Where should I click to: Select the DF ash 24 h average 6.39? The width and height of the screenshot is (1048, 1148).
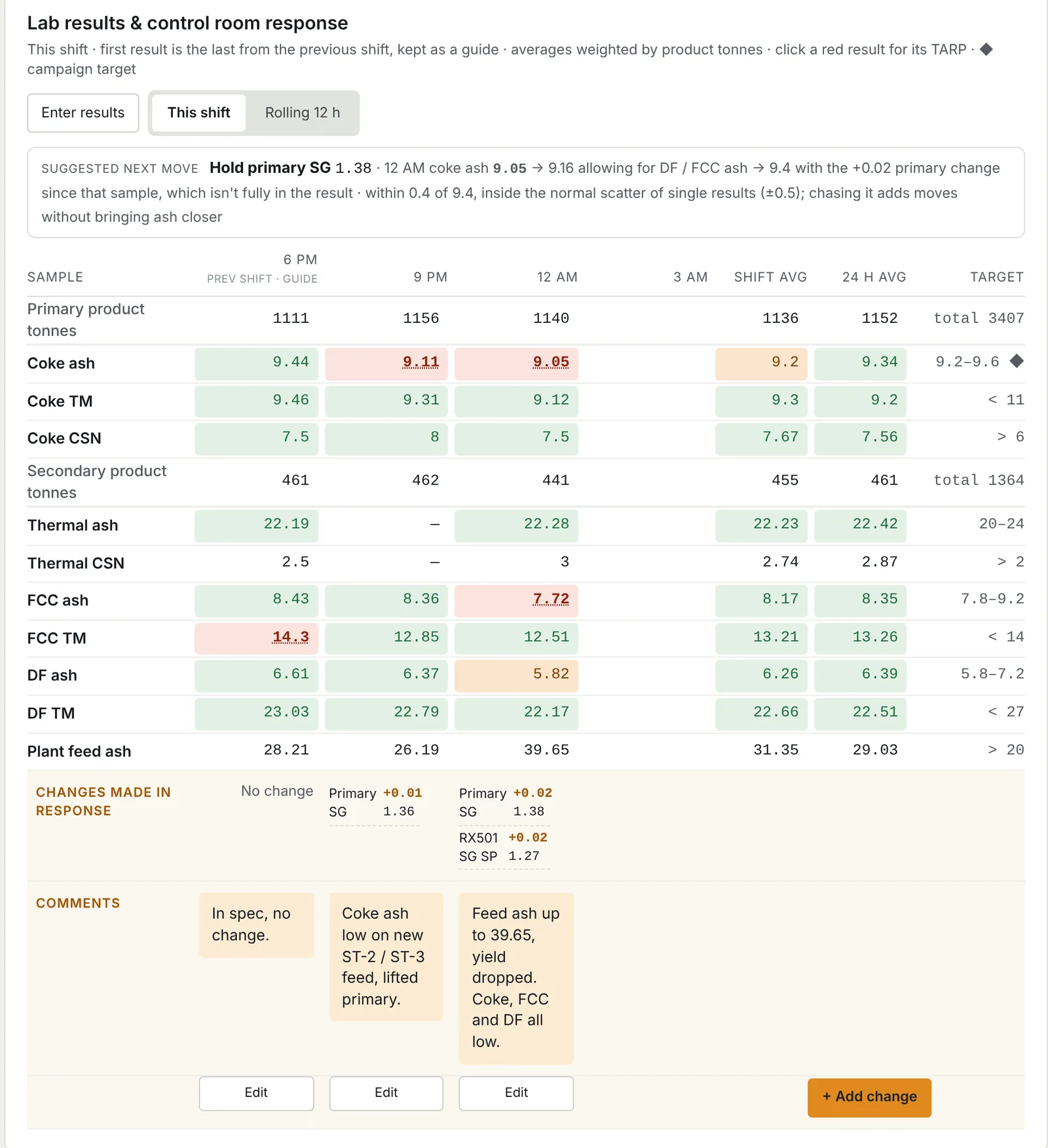tap(860, 675)
